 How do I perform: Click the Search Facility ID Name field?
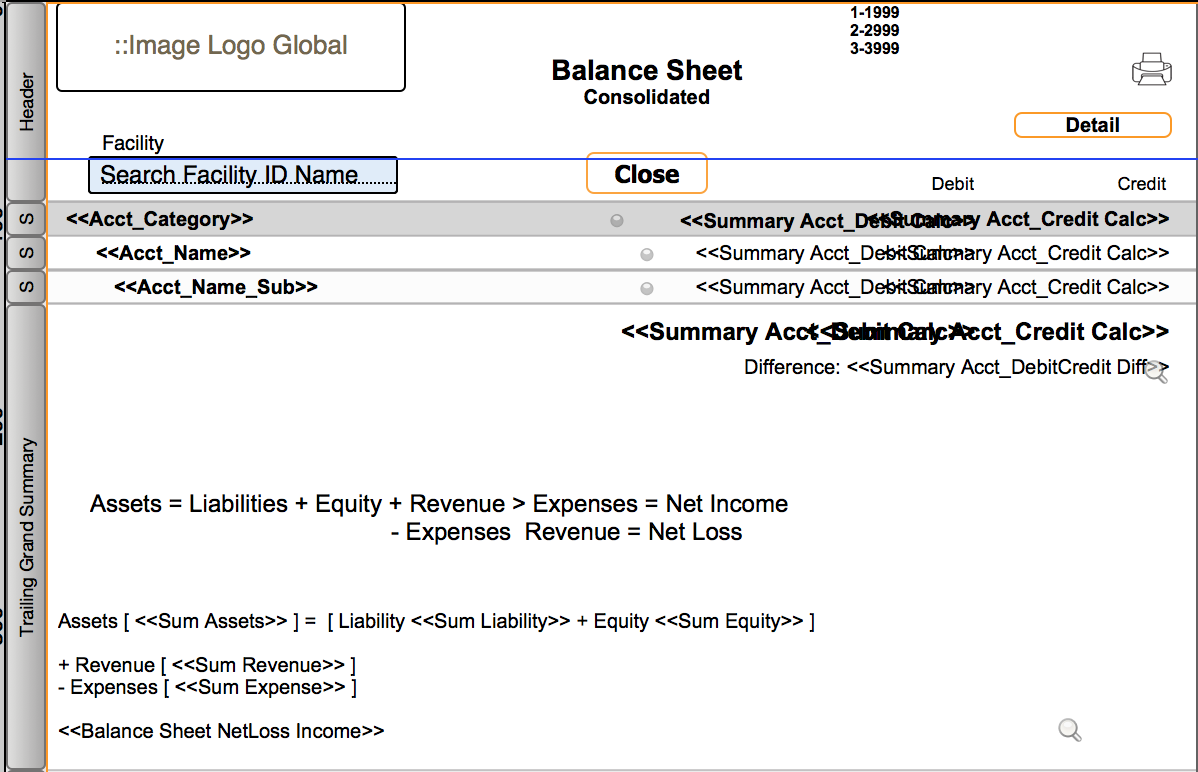coord(243,175)
